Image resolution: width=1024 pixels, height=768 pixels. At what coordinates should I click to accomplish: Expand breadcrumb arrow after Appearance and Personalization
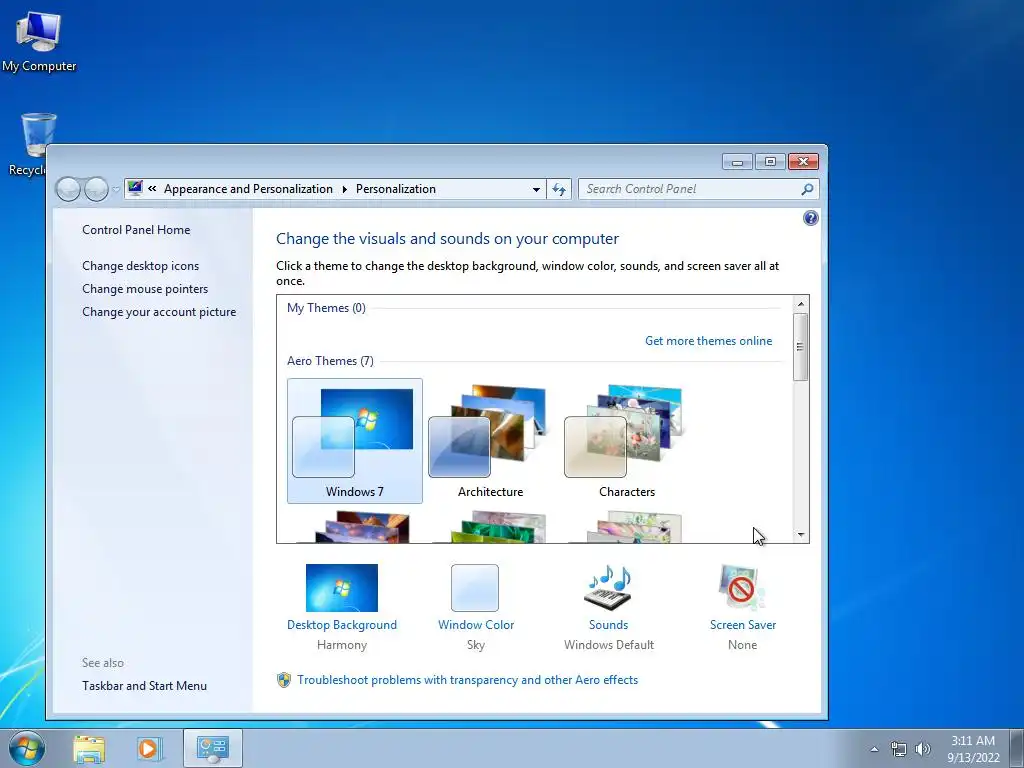[x=344, y=189]
